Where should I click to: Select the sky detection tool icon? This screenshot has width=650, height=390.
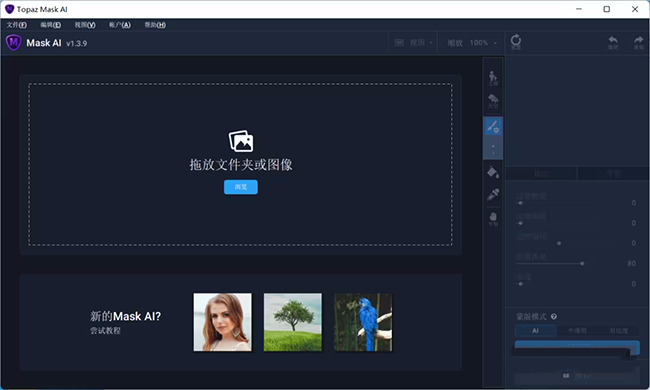(x=493, y=101)
